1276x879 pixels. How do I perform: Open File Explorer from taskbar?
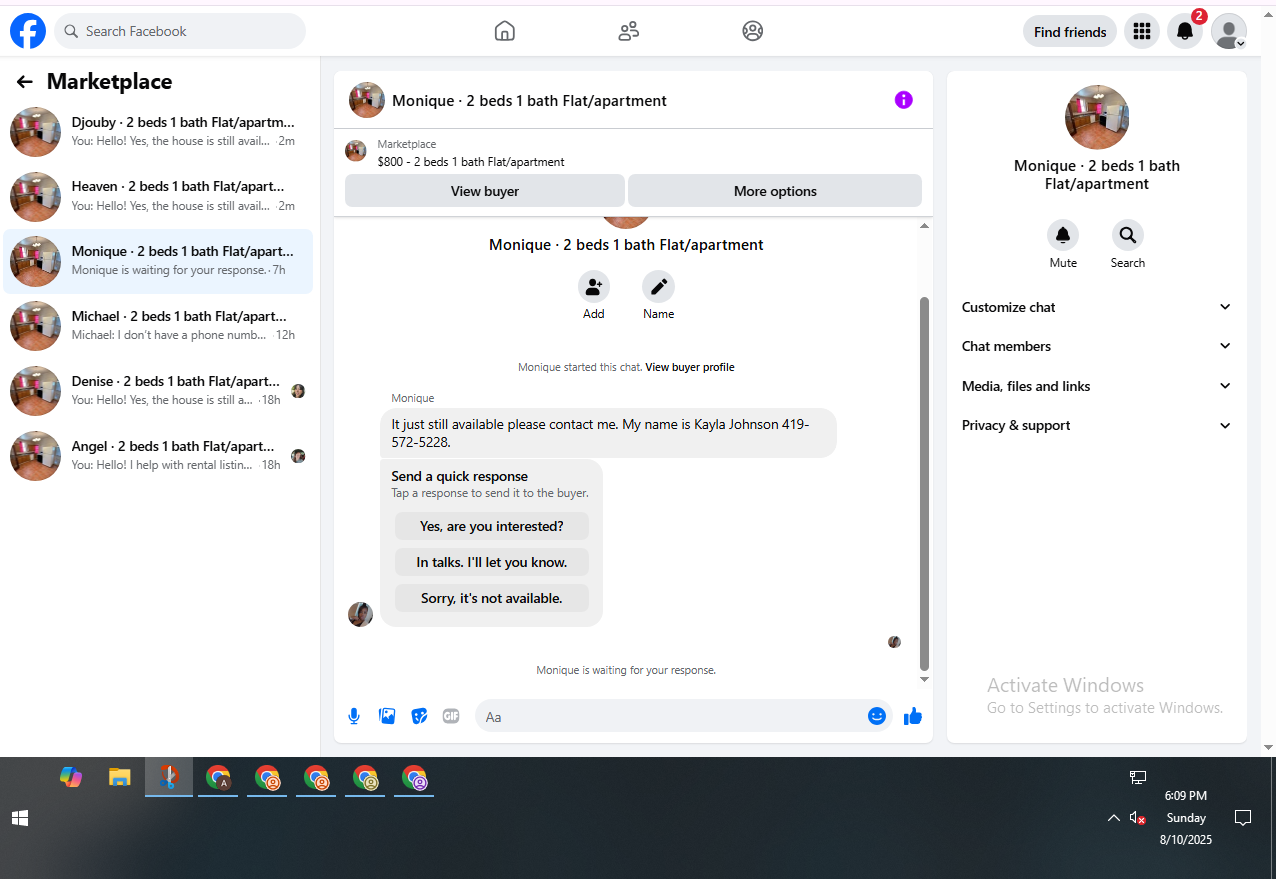(x=120, y=777)
